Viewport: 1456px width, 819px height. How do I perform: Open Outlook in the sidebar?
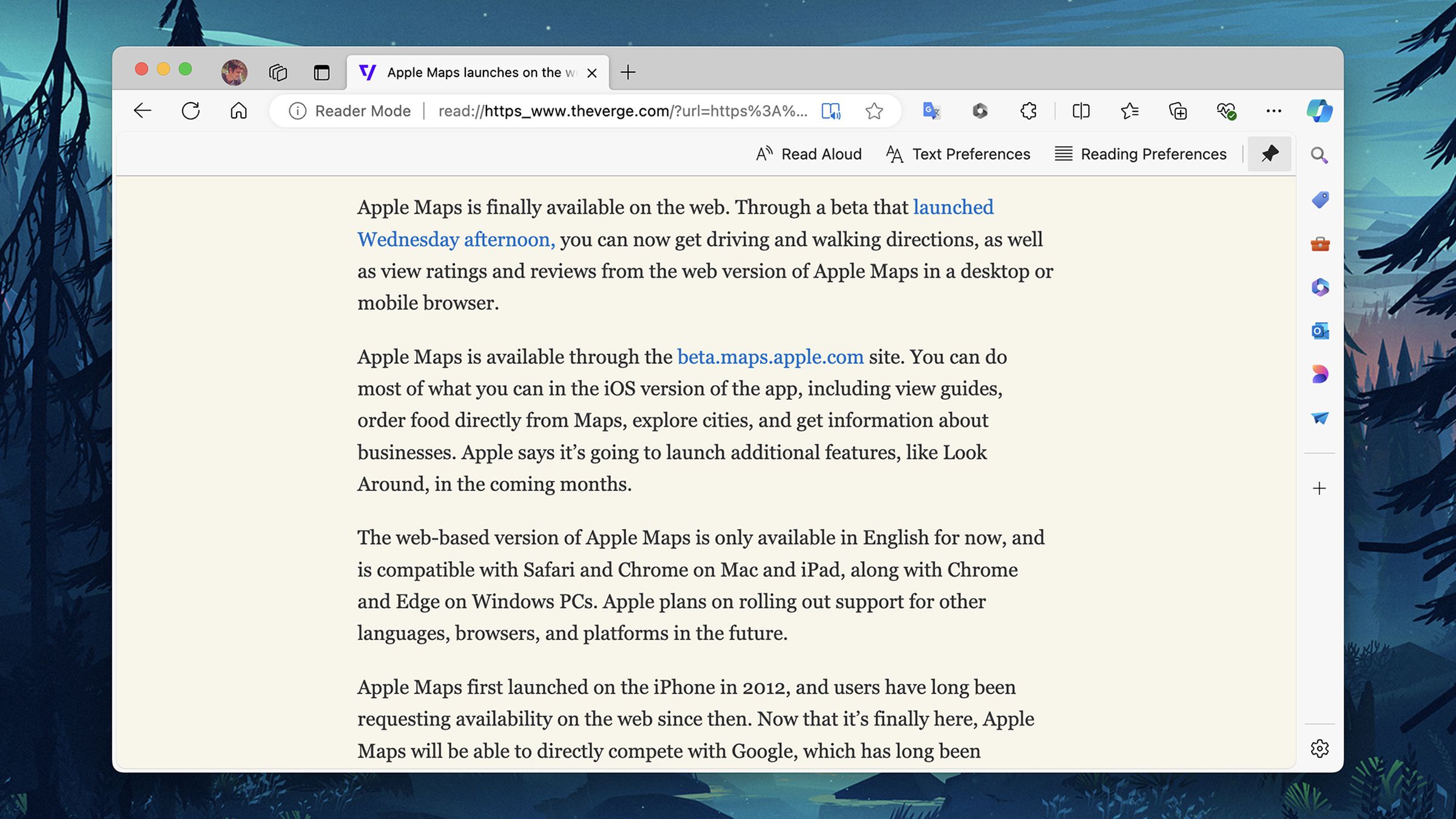[1319, 331]
